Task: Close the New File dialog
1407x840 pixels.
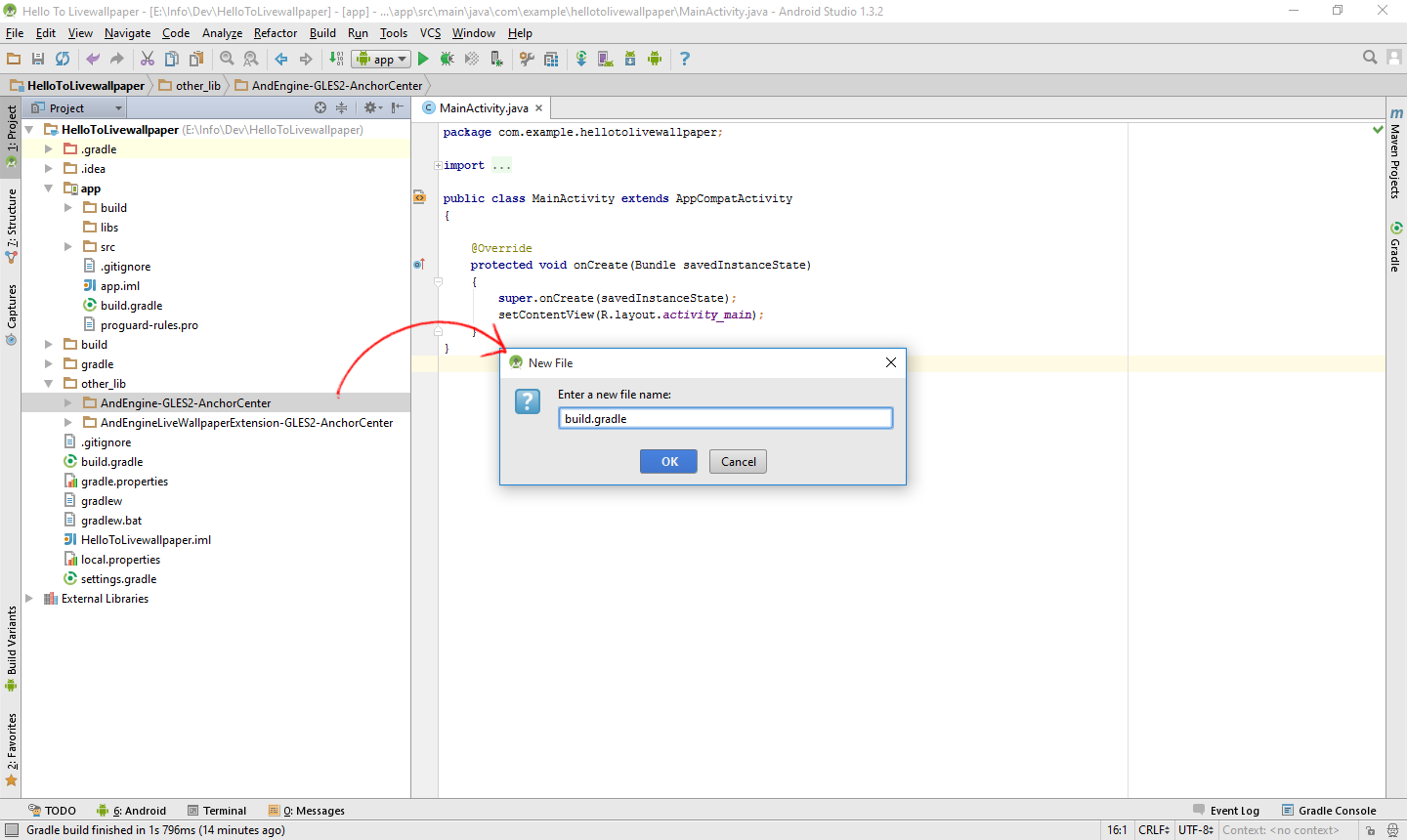Action: point(891,362)
